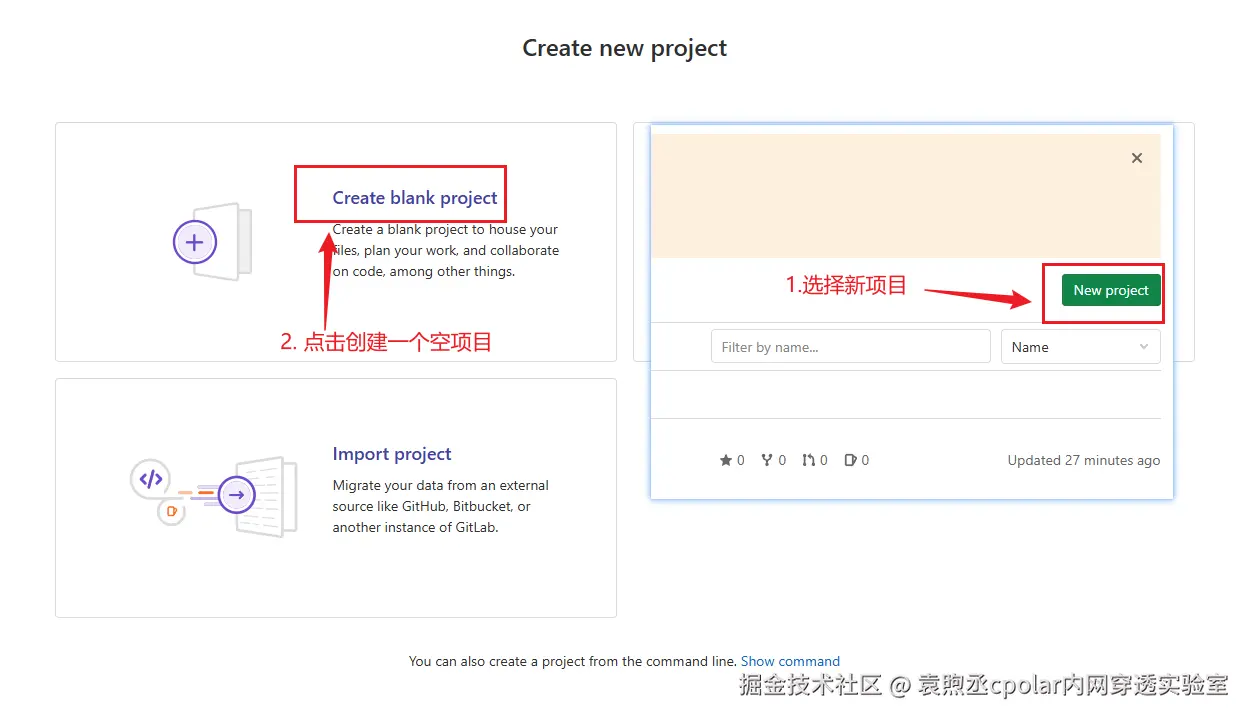Close the banner with the X icon

click(1137, 158)
